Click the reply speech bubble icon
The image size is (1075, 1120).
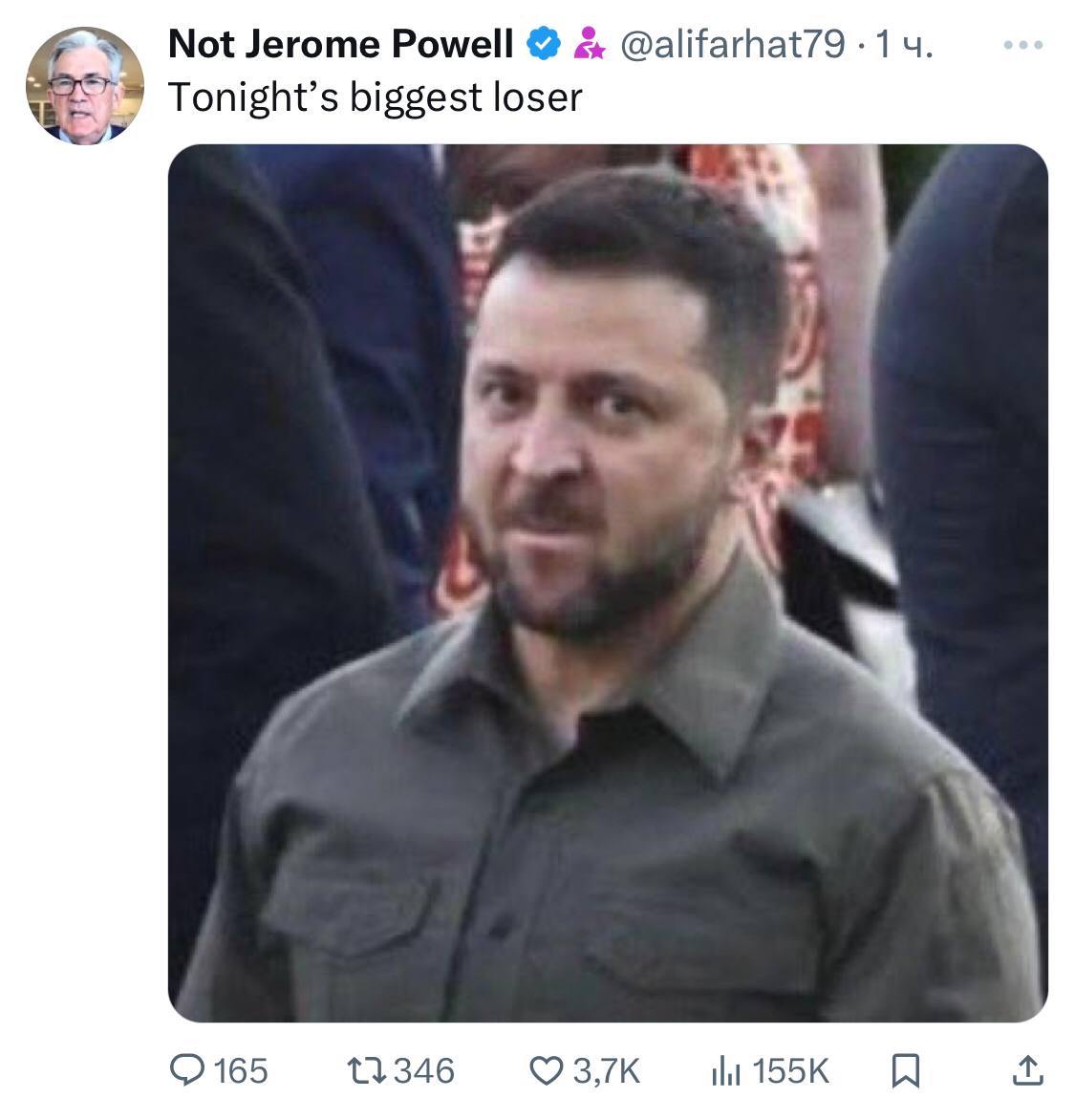click(187, 1070)
